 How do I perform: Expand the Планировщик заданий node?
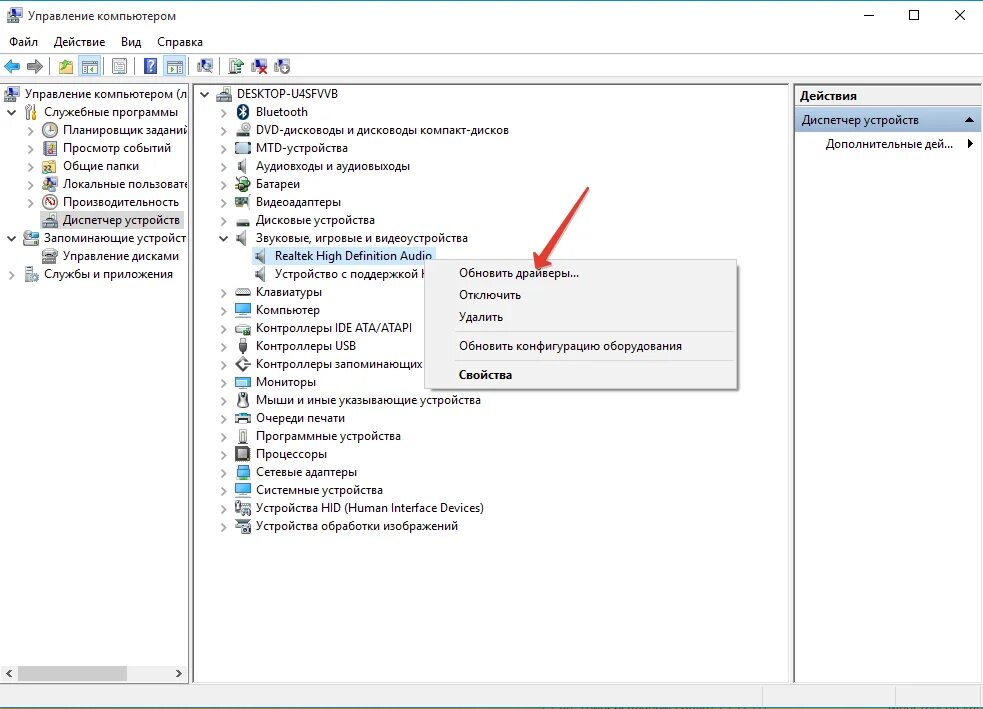coord(31,131)
